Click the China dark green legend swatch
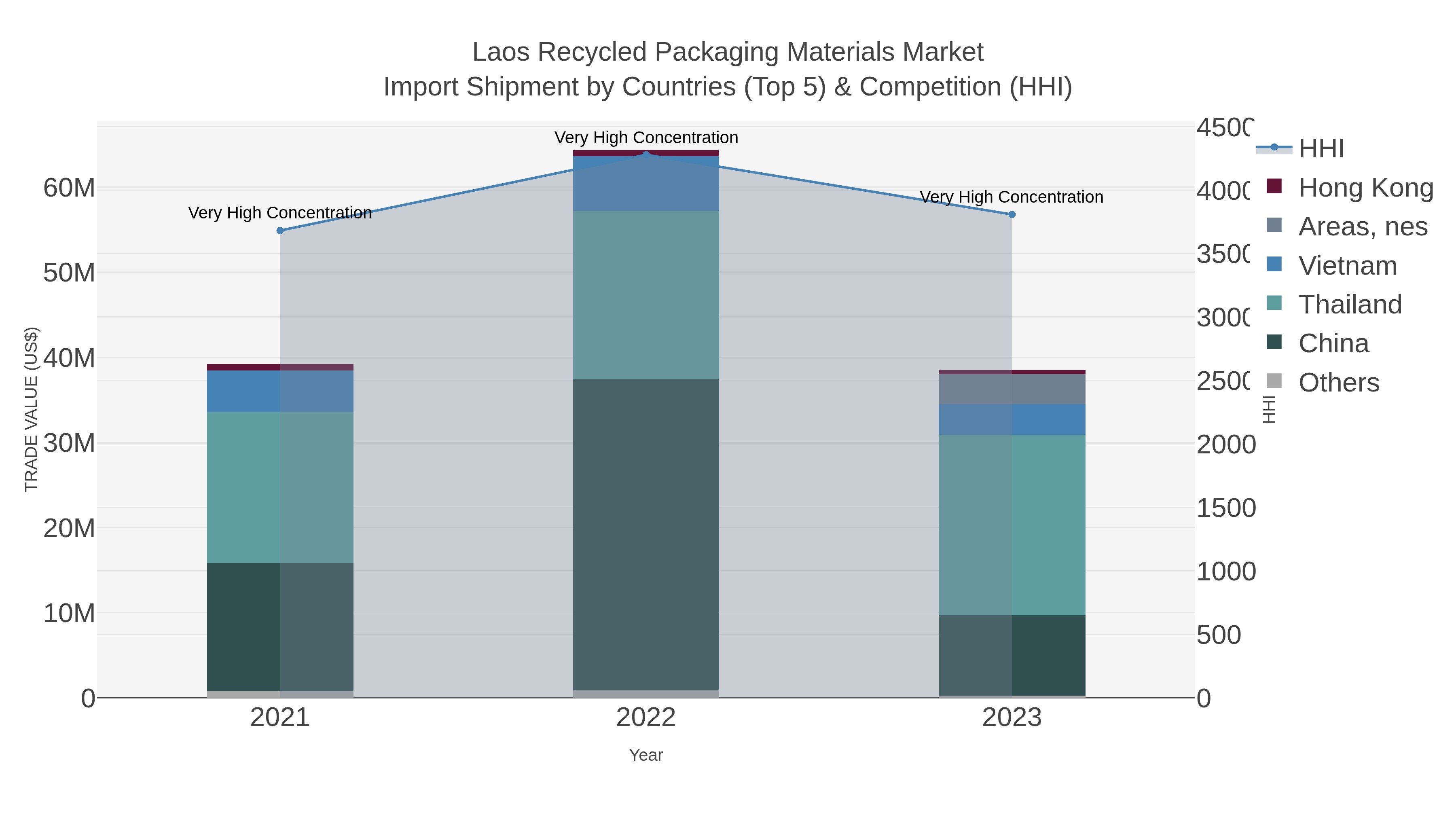This screenshot has height=819, width=1456. tap(1274, 341)
